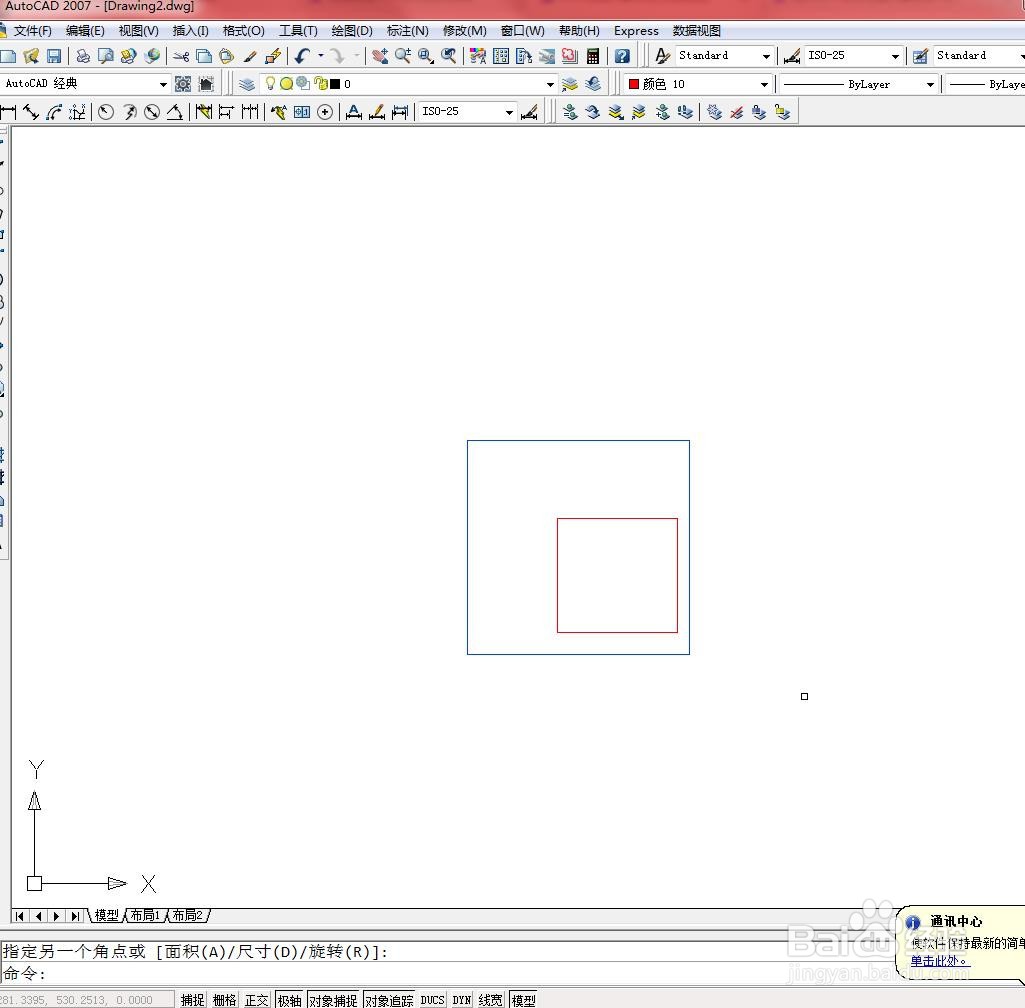Click the Cut scissors icon
The image size is (1025, 1008).
click(x=181, y=56)
